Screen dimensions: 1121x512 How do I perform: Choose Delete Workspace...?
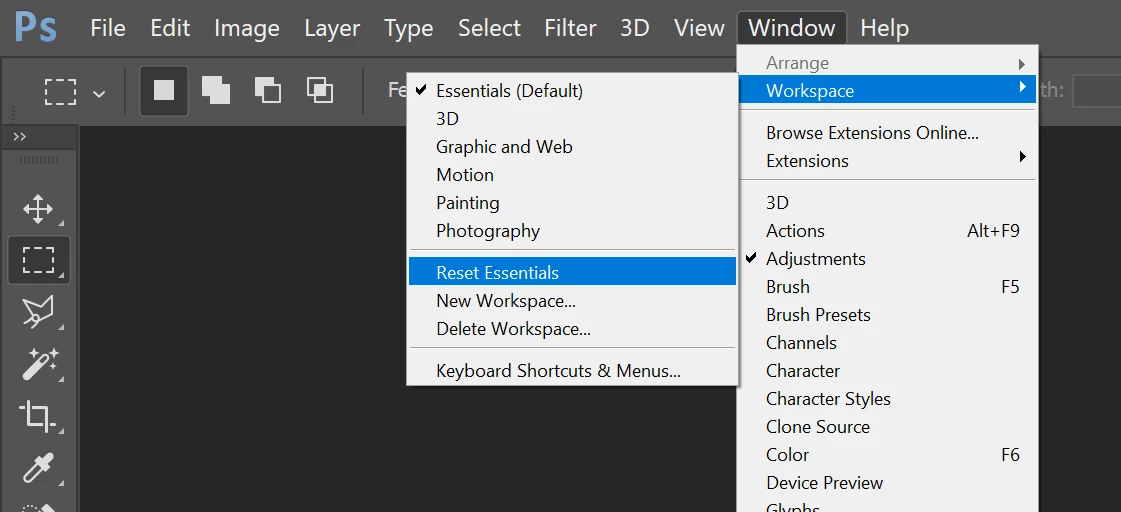572,329
